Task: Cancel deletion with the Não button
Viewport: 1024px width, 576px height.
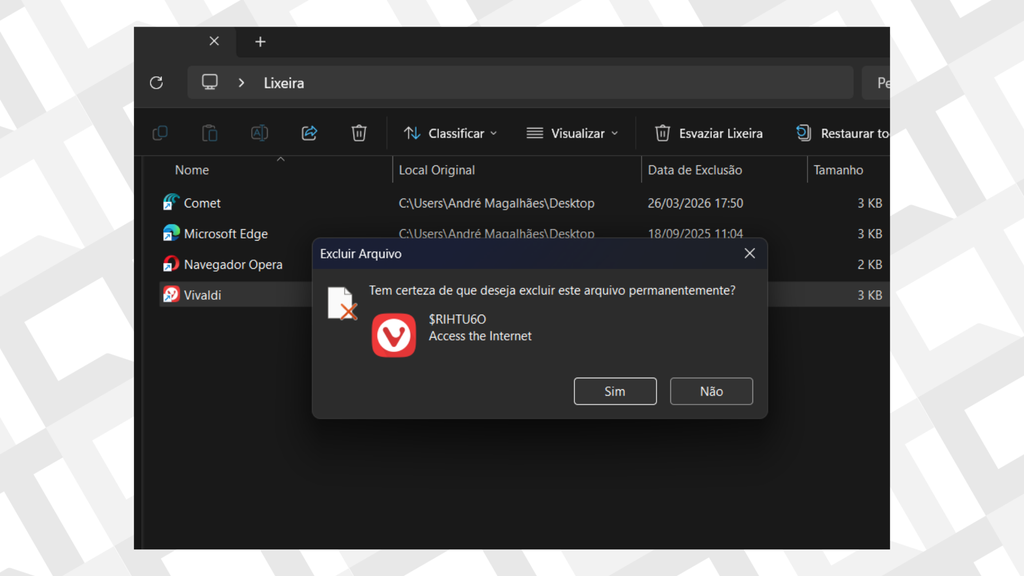Action: point(711,391)
